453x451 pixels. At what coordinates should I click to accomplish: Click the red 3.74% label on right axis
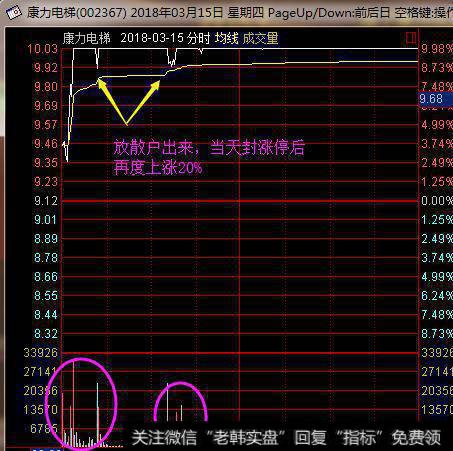(437, 144)
